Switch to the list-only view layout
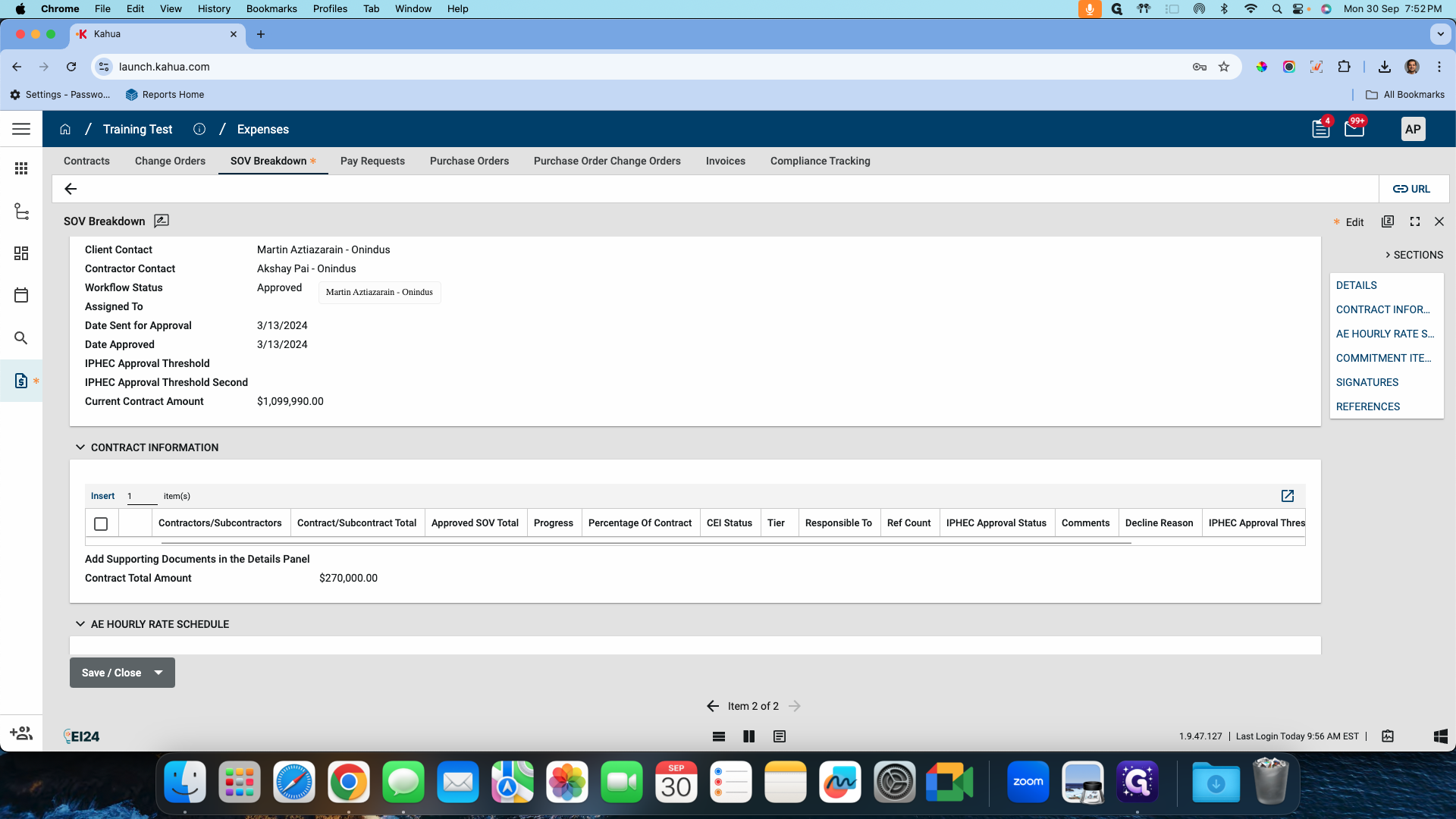 (x=718, y=736)
